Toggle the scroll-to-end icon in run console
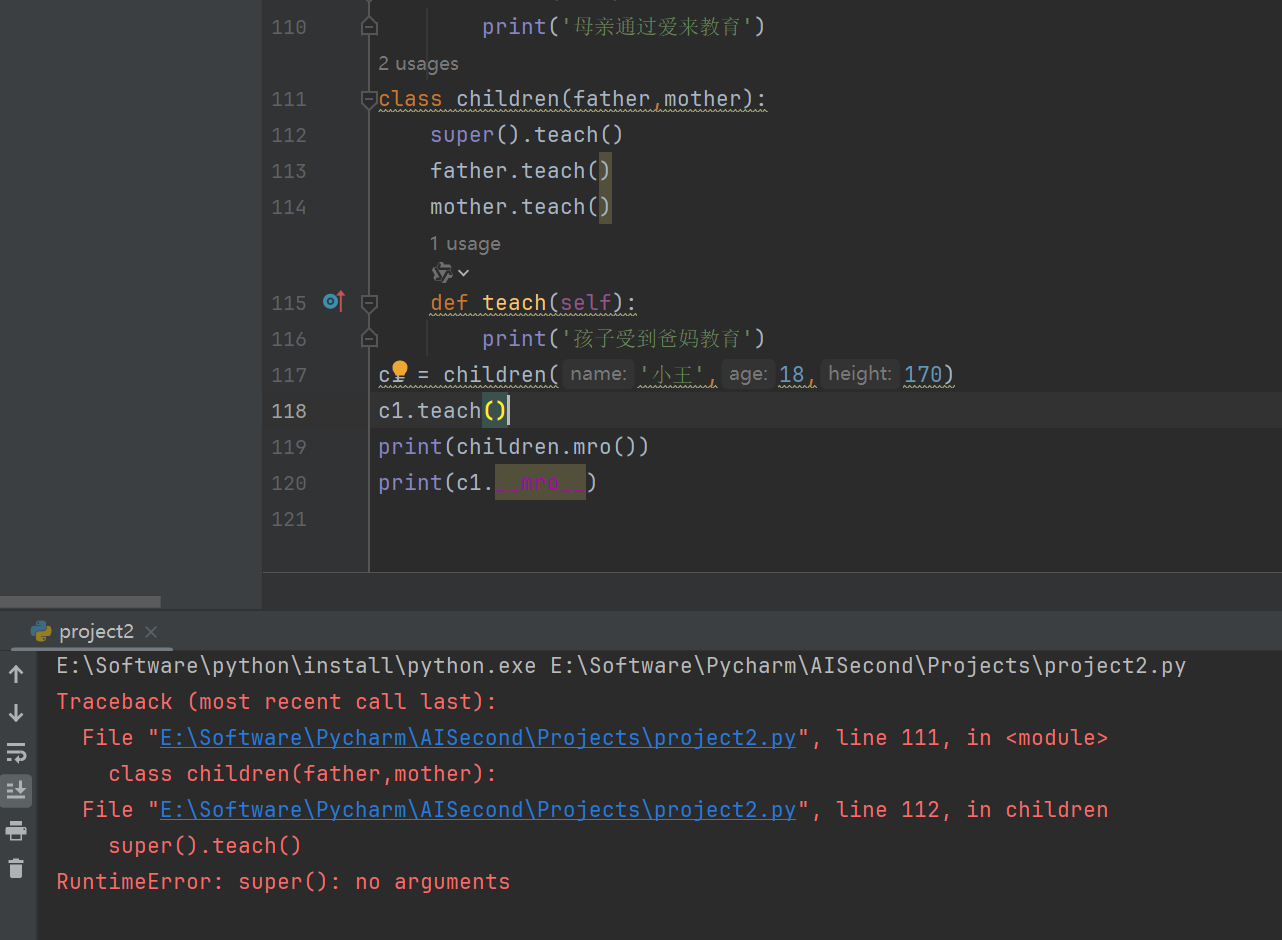1282x940 pixels. 16,791
